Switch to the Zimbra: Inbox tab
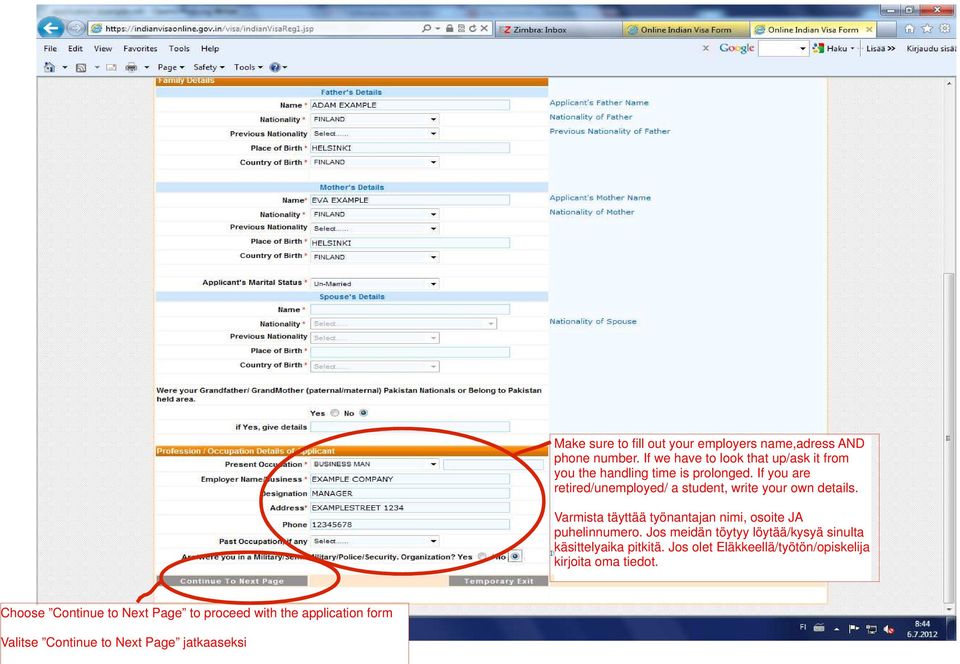This screenshot has width=960, height=664. [559, 29]
